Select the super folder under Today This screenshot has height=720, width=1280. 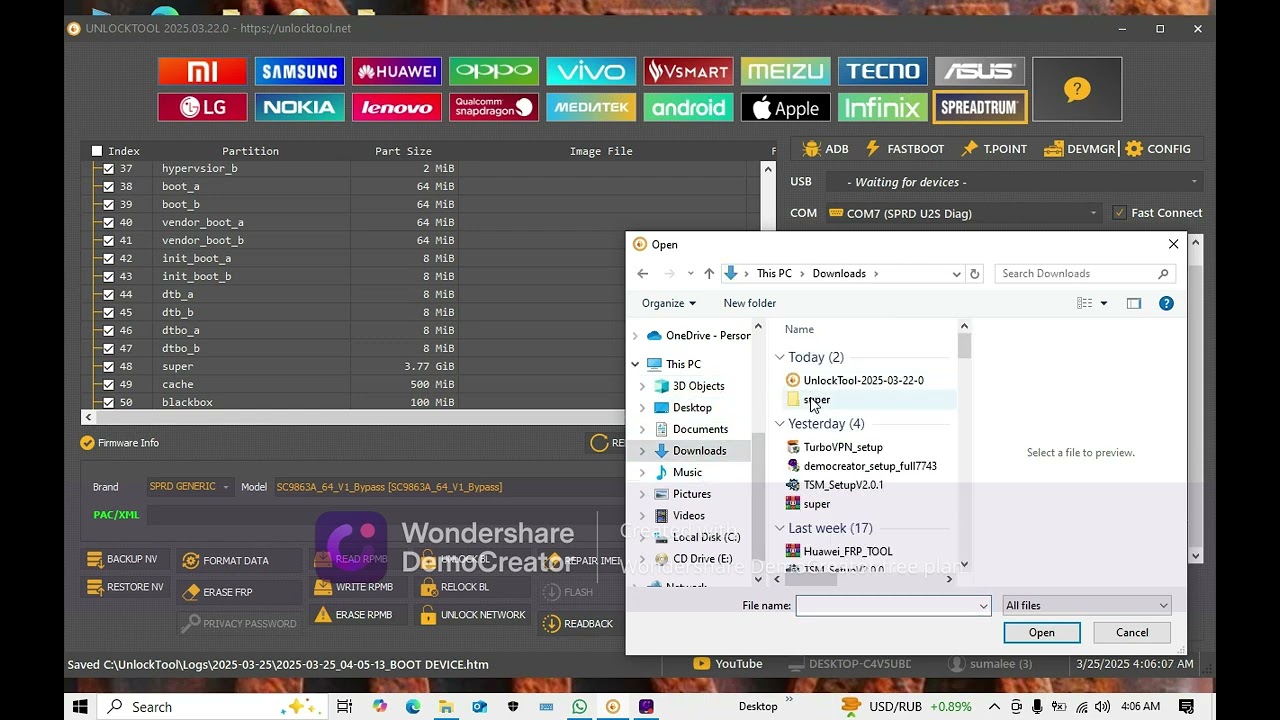816,400
